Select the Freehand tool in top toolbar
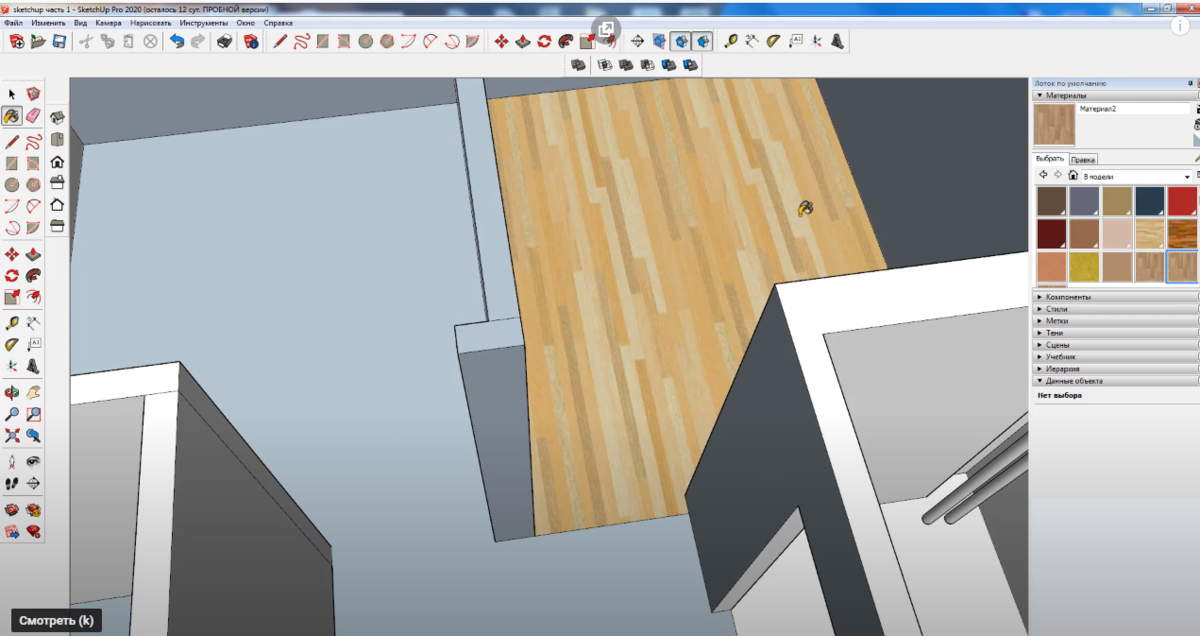The width and height of the screenshot is (1200, 636). pyautogui.click(x=302, y=41)
